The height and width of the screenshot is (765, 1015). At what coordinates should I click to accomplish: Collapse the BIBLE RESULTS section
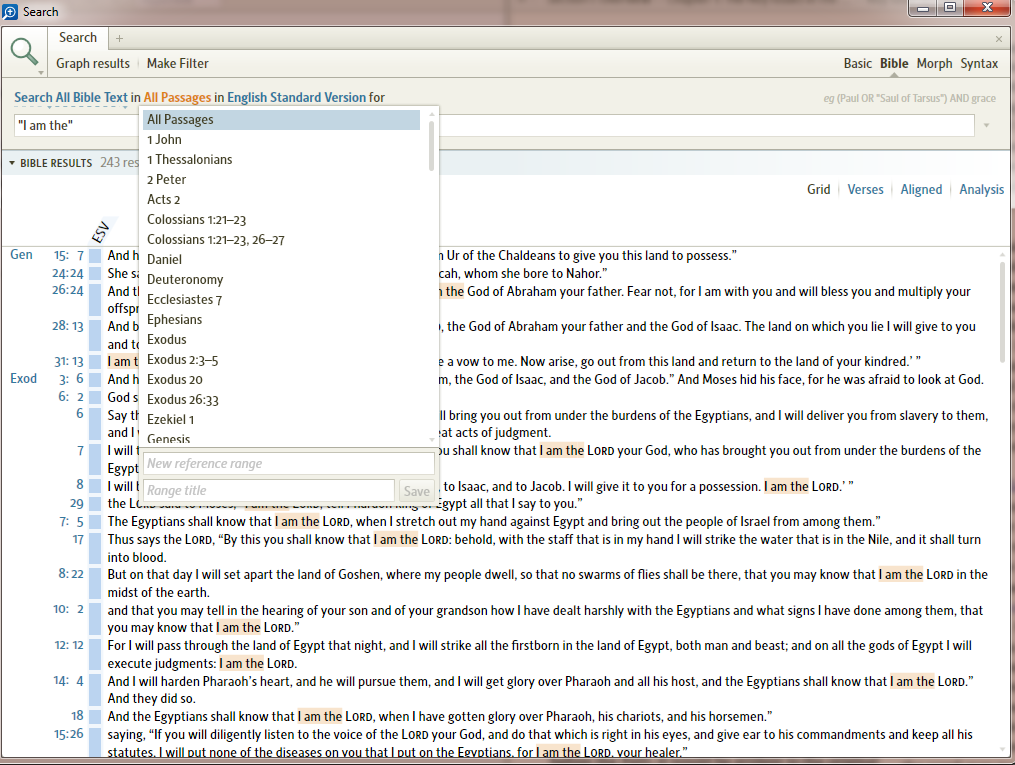[12, 163]
